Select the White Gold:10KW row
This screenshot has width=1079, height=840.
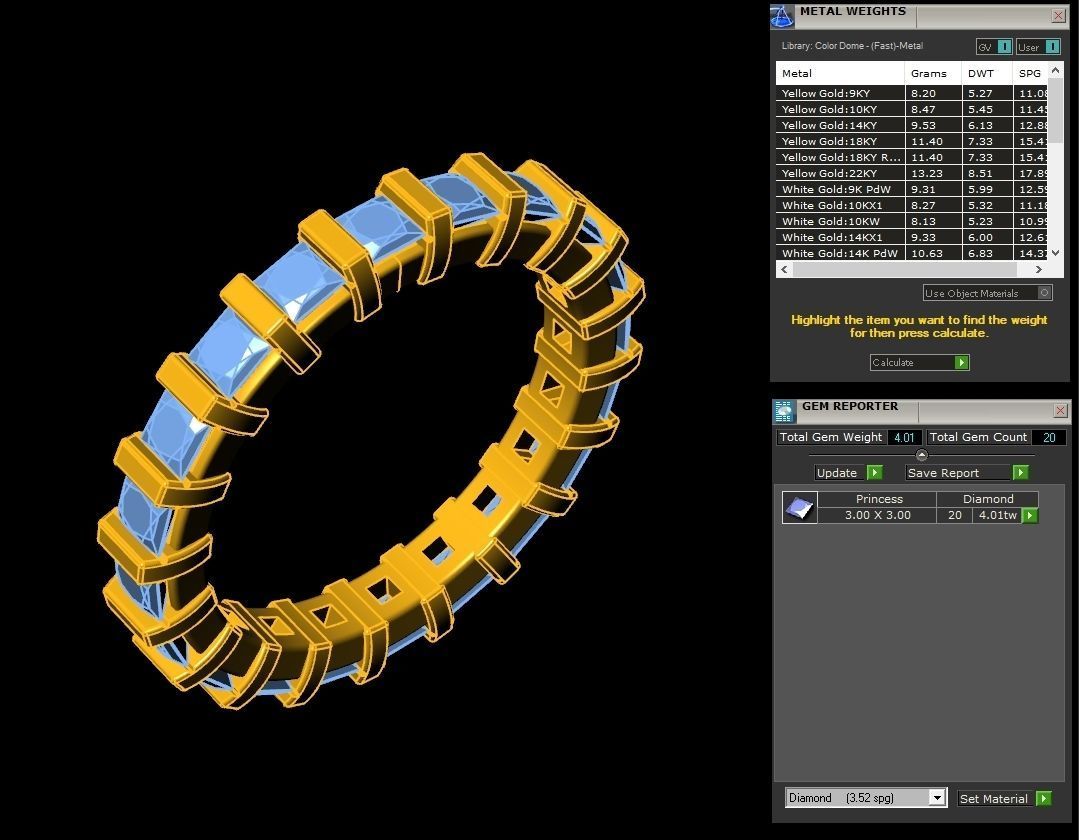coord(912,221)
